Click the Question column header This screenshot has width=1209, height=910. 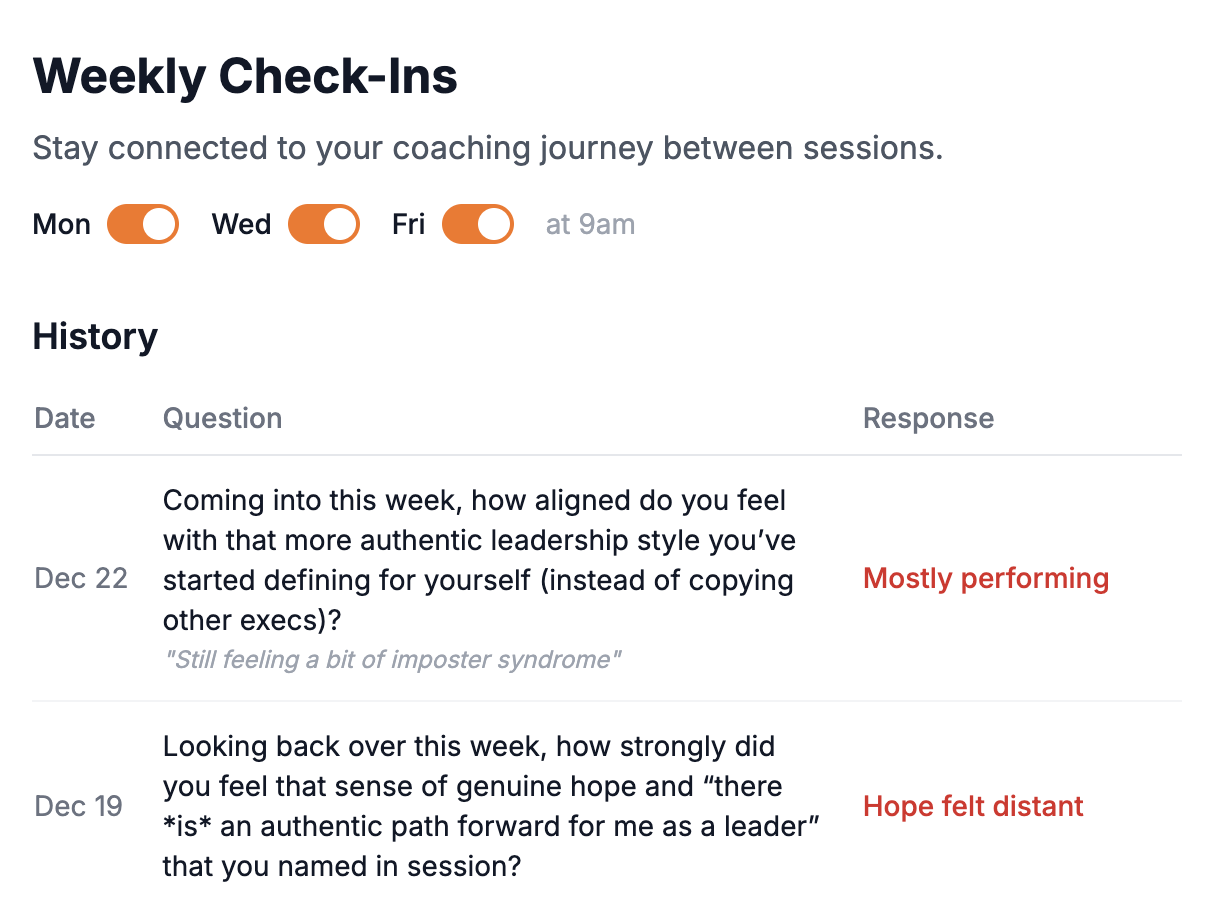click(222, 418)
